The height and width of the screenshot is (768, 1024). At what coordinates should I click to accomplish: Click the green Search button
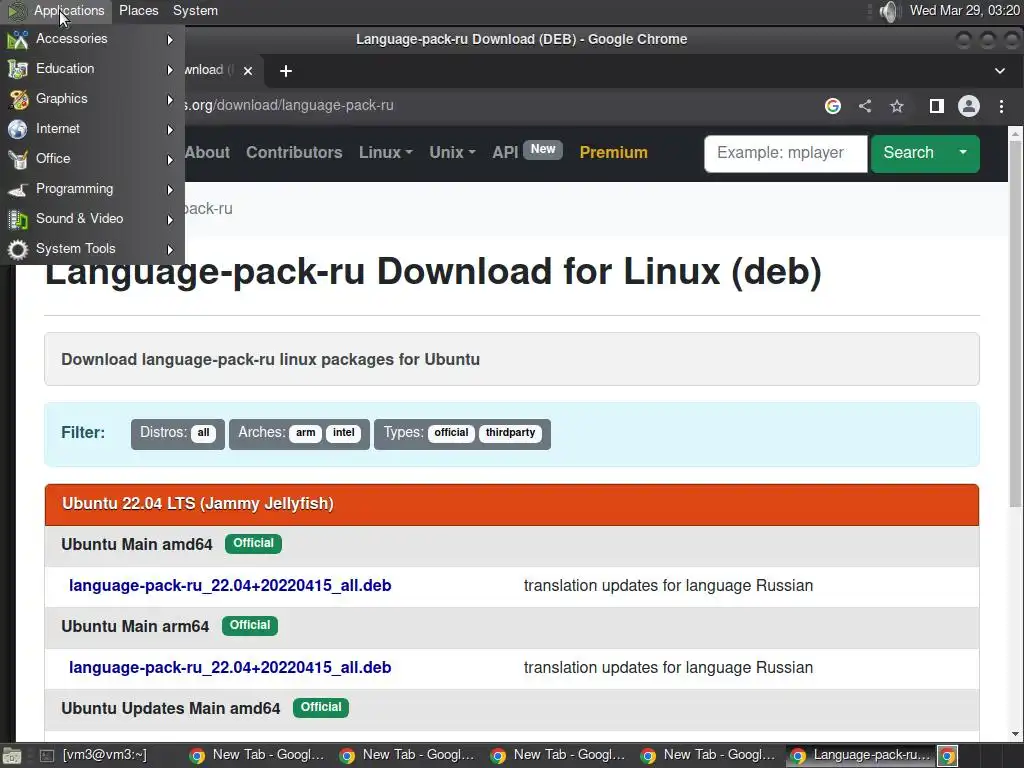click(908, 153)
